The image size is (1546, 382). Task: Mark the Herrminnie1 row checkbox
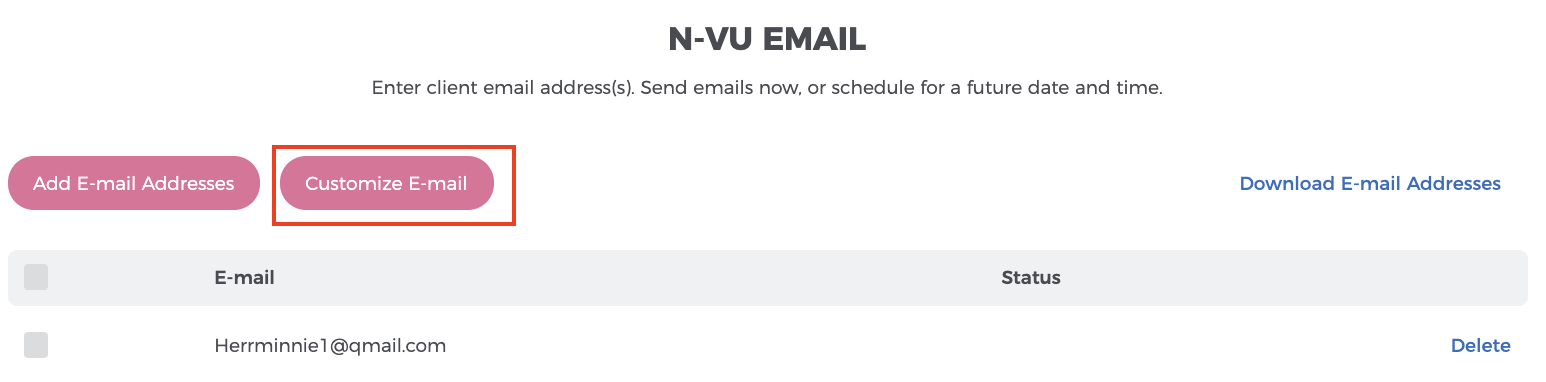[36, 345]
